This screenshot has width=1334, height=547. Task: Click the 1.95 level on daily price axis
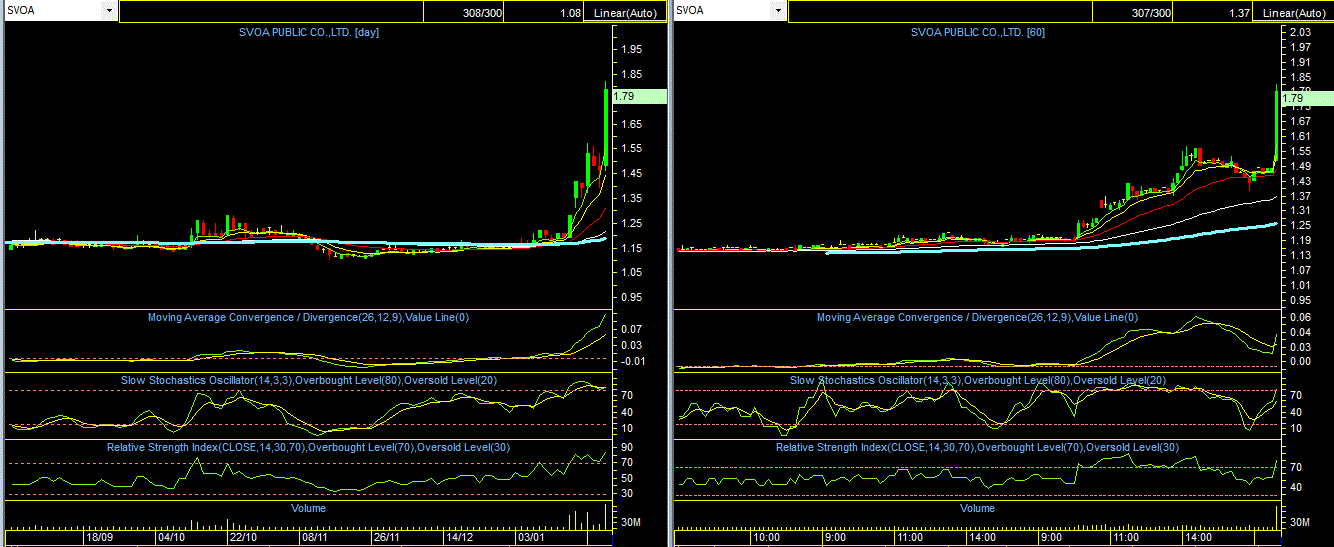tap(631, 49)
